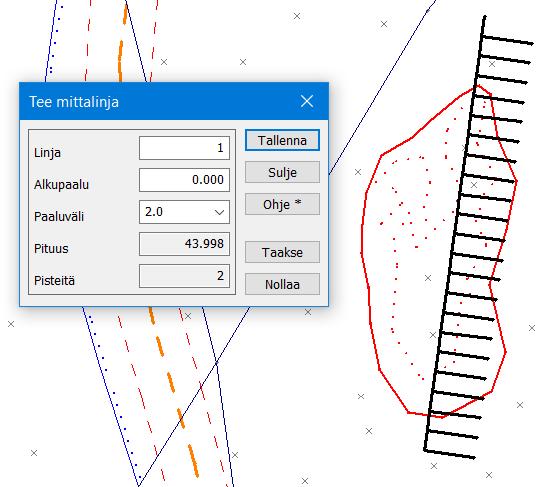Select the Paaluväli combo box value 2.0
The height and width of the screenshot is (487, 542).
point(184,212)
